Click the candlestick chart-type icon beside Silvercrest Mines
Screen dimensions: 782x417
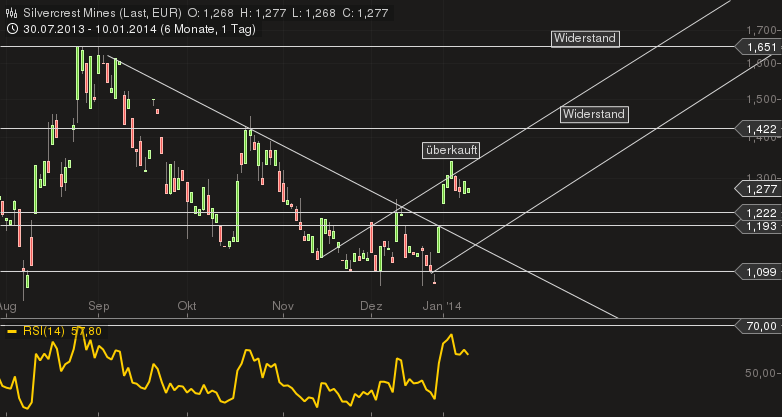(x=10, y=12)
